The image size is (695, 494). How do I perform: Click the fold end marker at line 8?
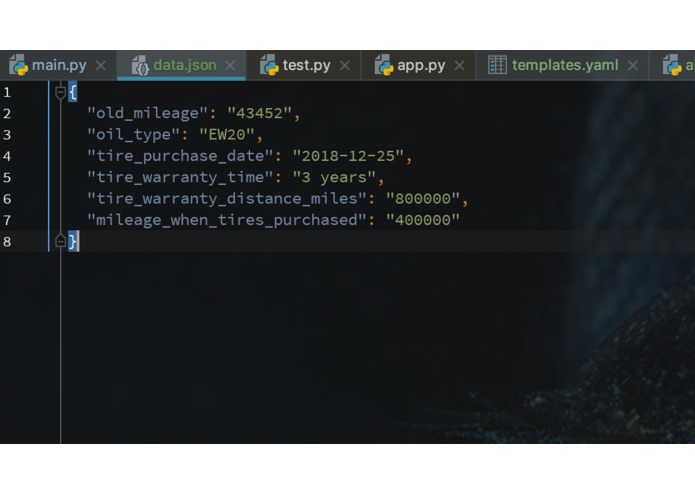pyautogui.click(x=60, y=241)
